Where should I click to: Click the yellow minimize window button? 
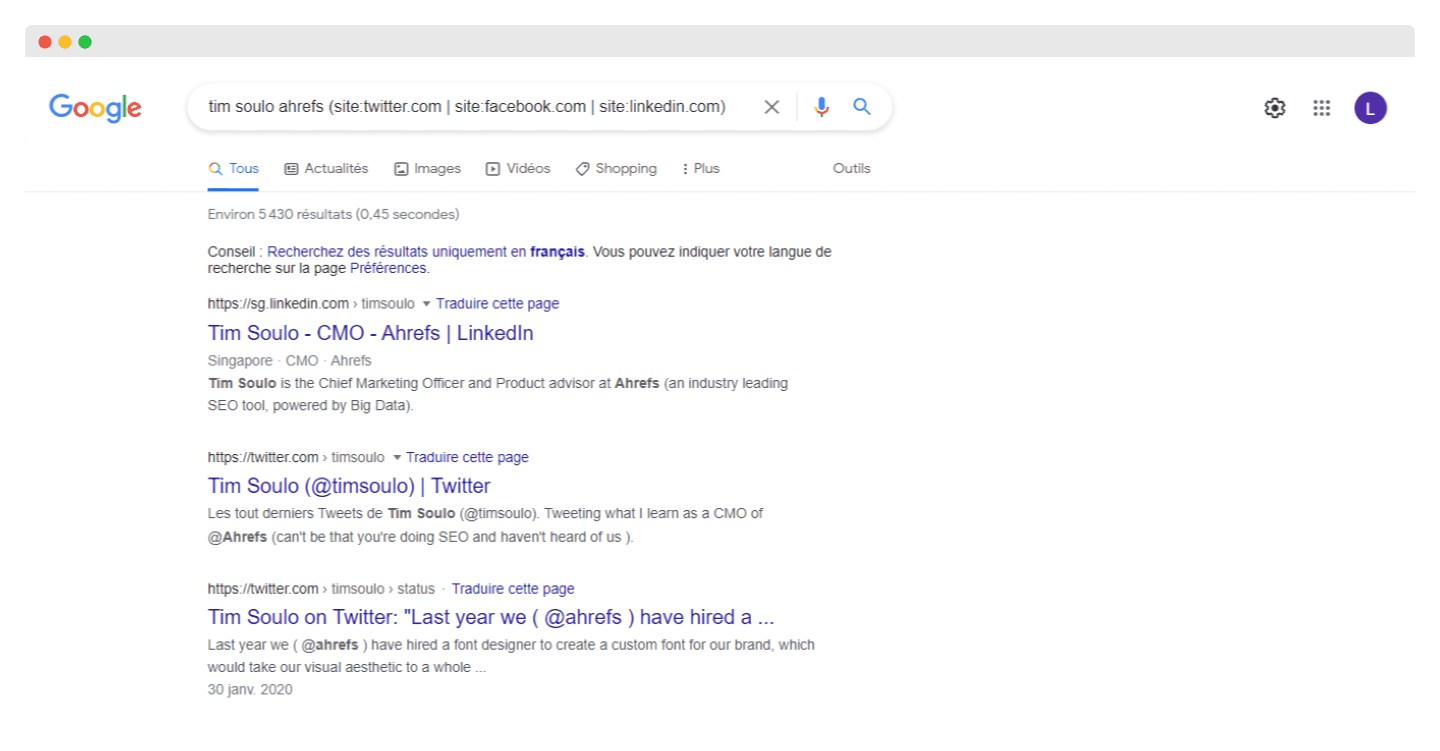[65, 42]
